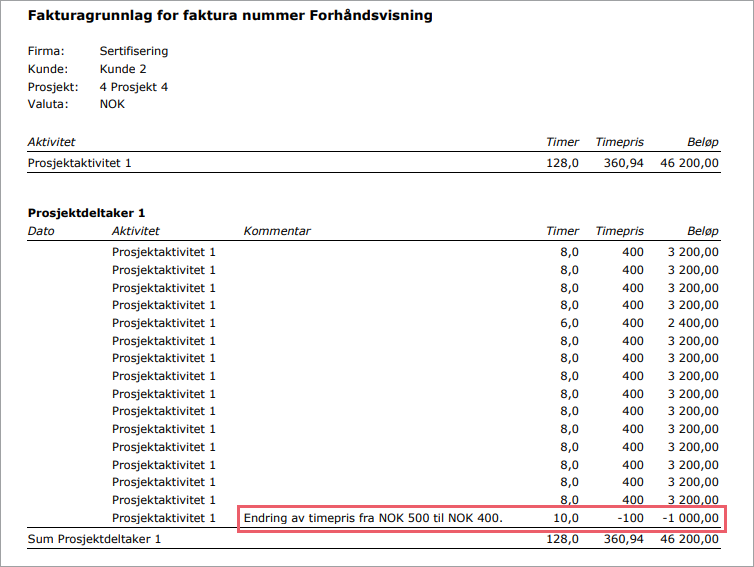Click the Kommentar column header

tap(277, 231)
